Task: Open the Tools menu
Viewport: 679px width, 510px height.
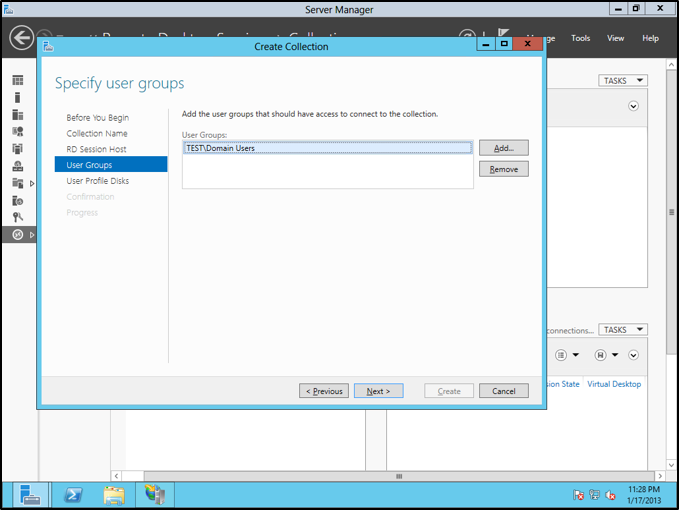Action: (x=580, y=38)
